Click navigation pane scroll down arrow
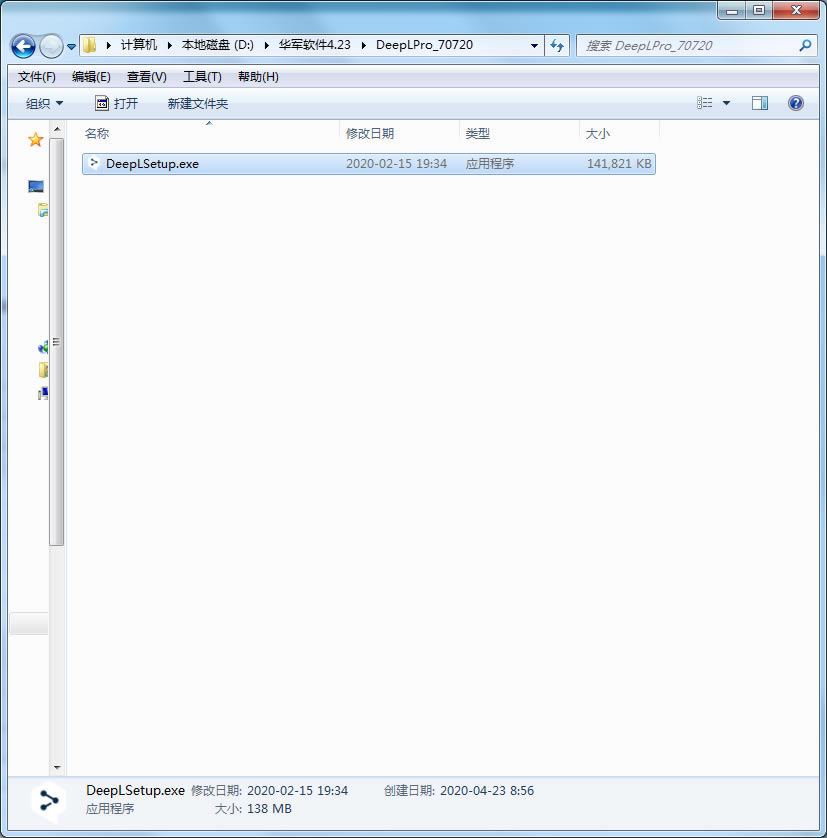The image size is (827, 838). [57, 768]
